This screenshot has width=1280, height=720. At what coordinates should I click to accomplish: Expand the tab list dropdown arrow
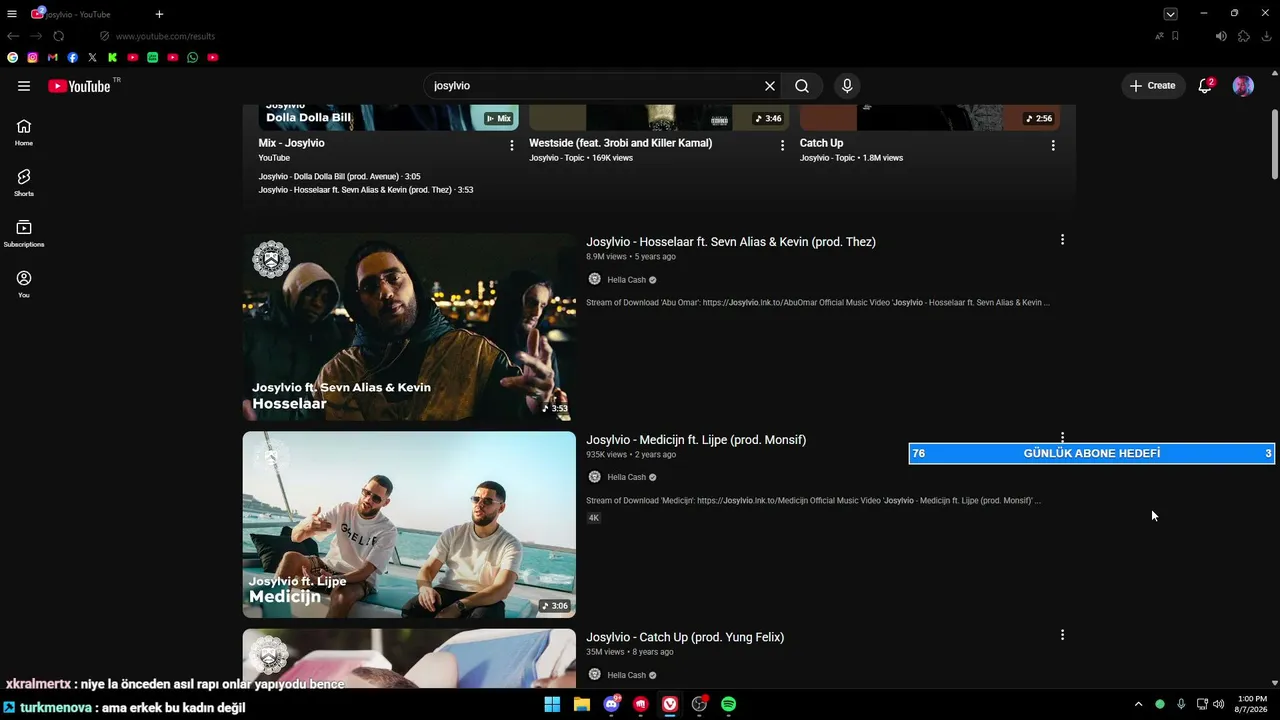click(x=1170, y=14)
